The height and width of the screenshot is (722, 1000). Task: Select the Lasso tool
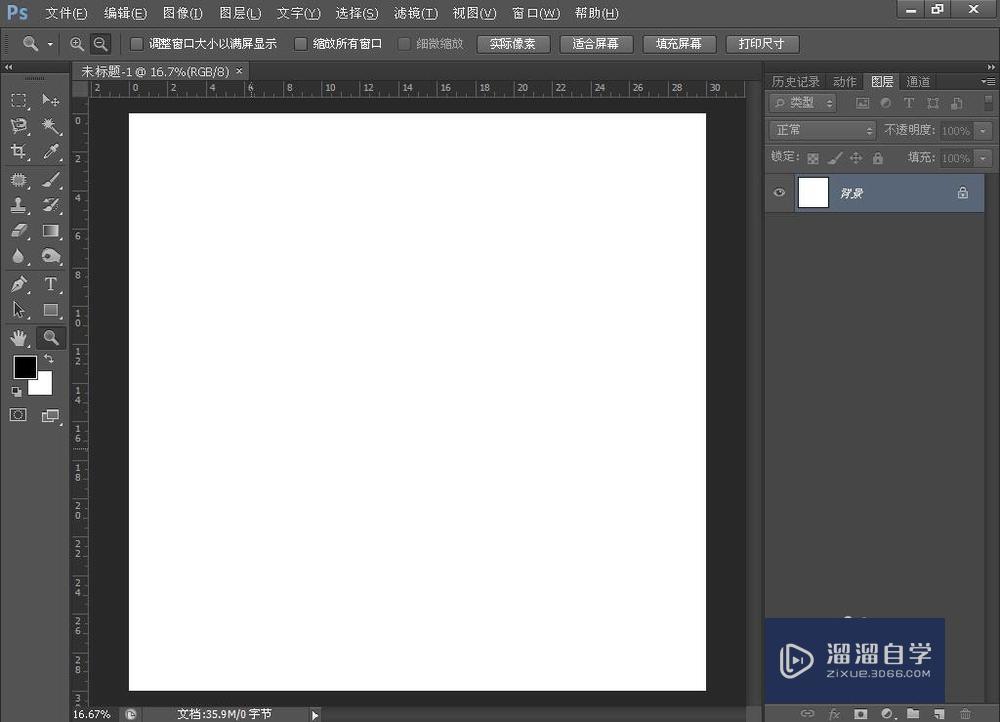[18, 126]
